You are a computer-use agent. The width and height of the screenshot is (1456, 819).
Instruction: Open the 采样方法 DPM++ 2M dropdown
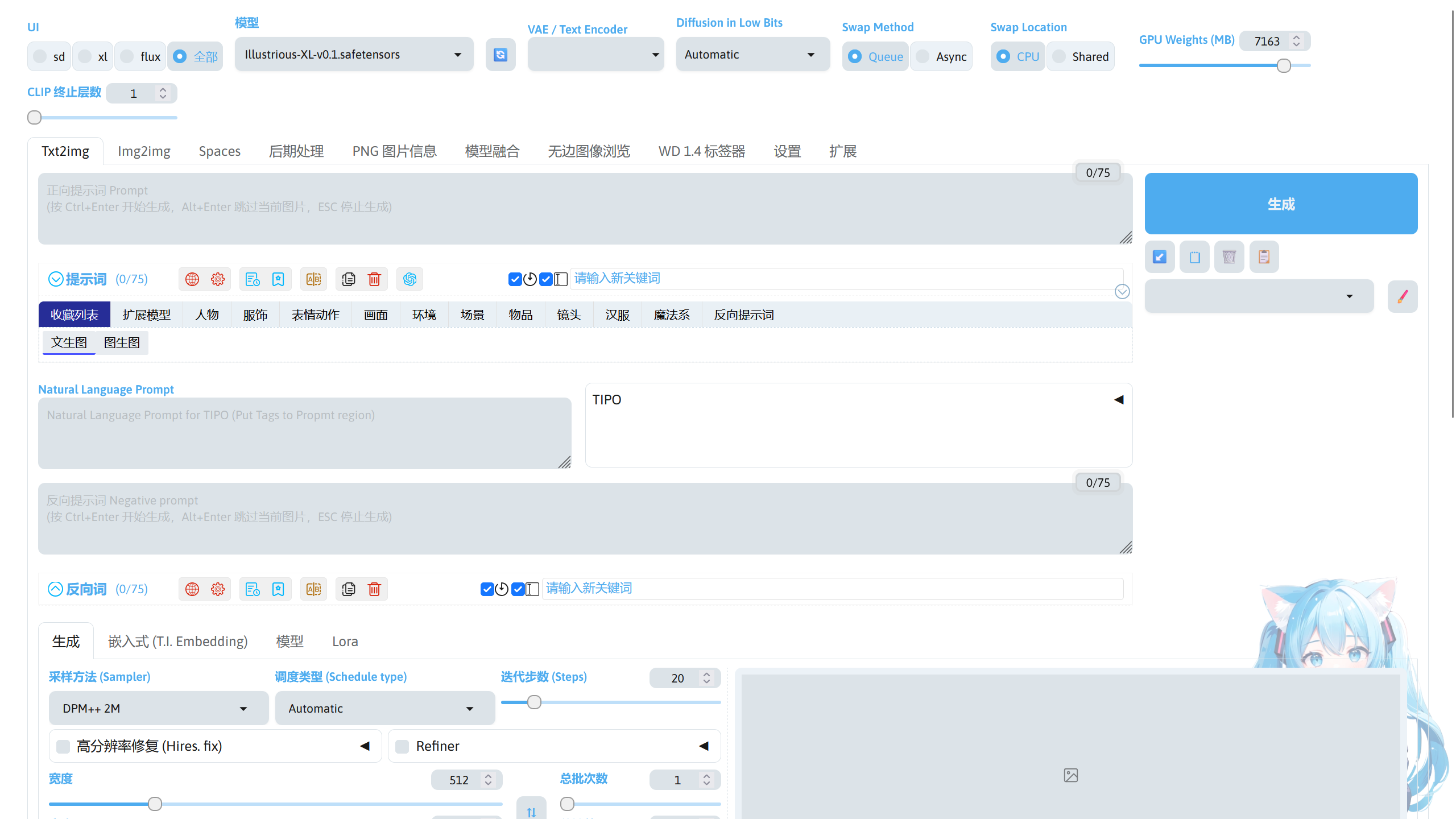(x=158, y=709)
